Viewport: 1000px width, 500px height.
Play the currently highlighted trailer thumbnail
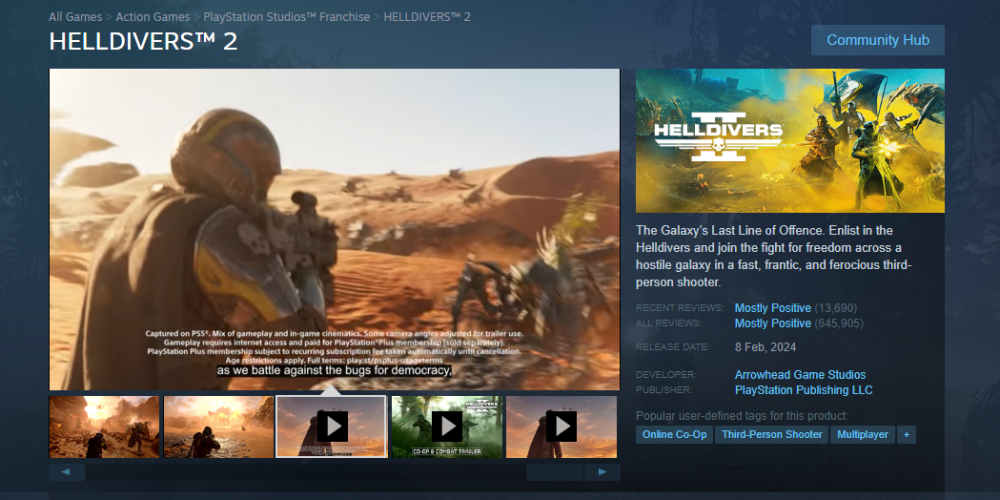331,427
